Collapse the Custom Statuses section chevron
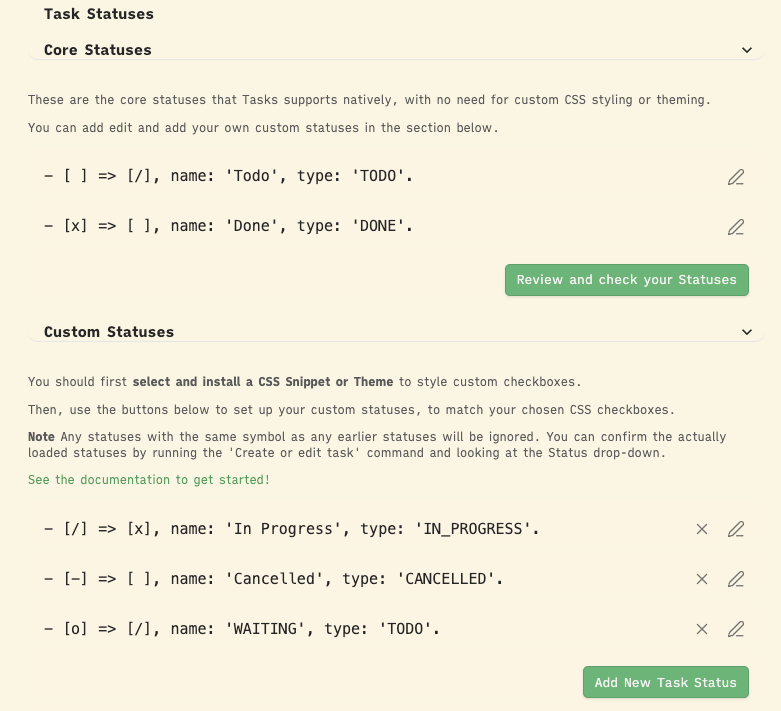 click(746, 332)
